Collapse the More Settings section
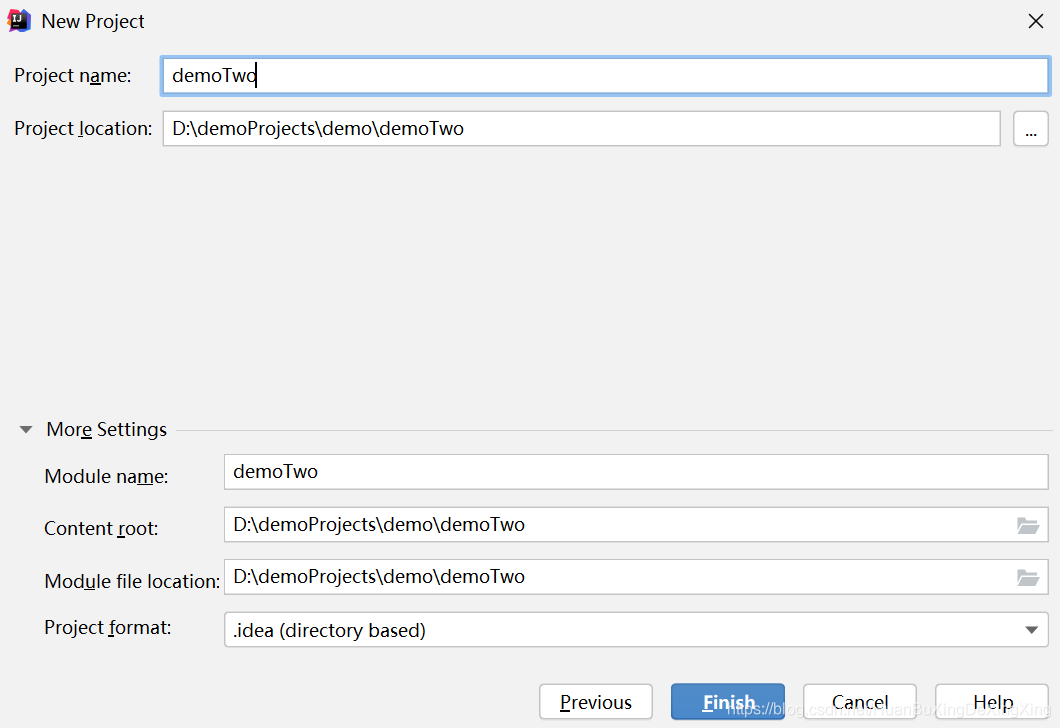This screenshot has height=728, width=1060. (x=26, y=429)
